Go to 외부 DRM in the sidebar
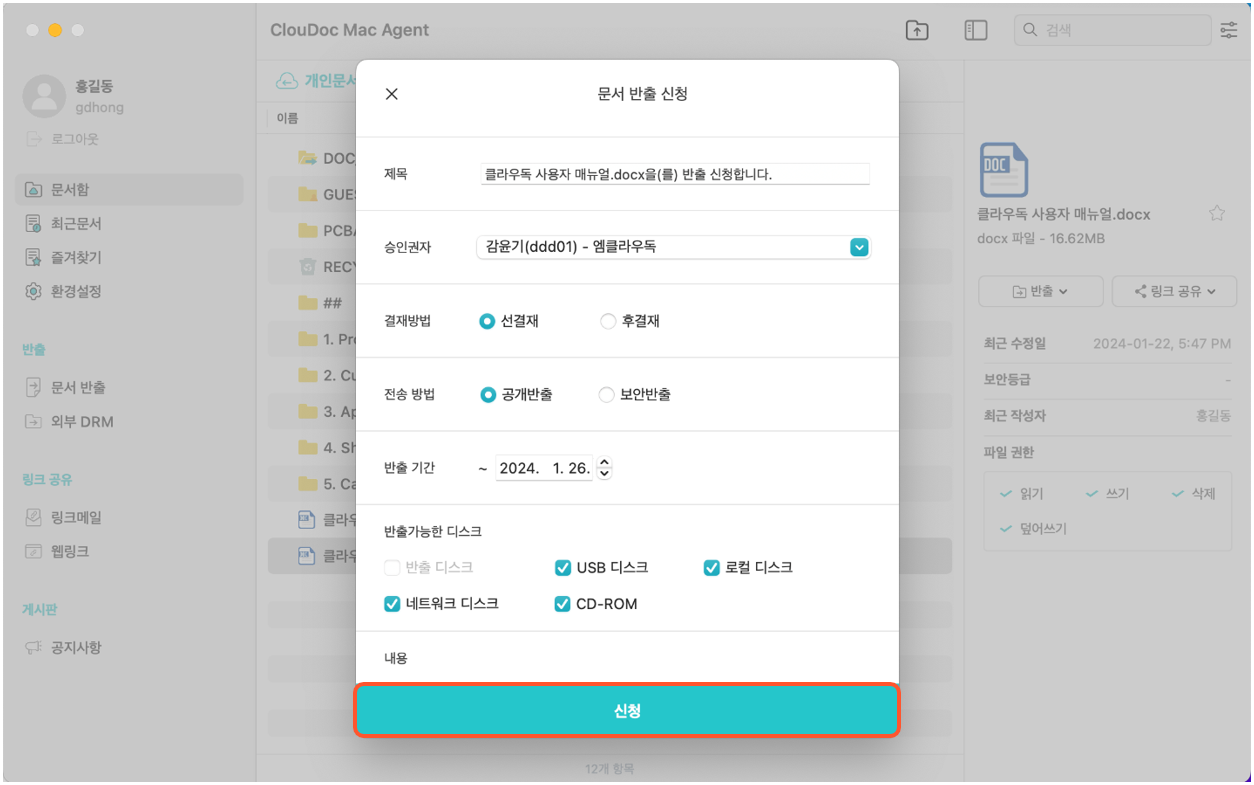The image size is (1254, 785). [x=129, y=422]
